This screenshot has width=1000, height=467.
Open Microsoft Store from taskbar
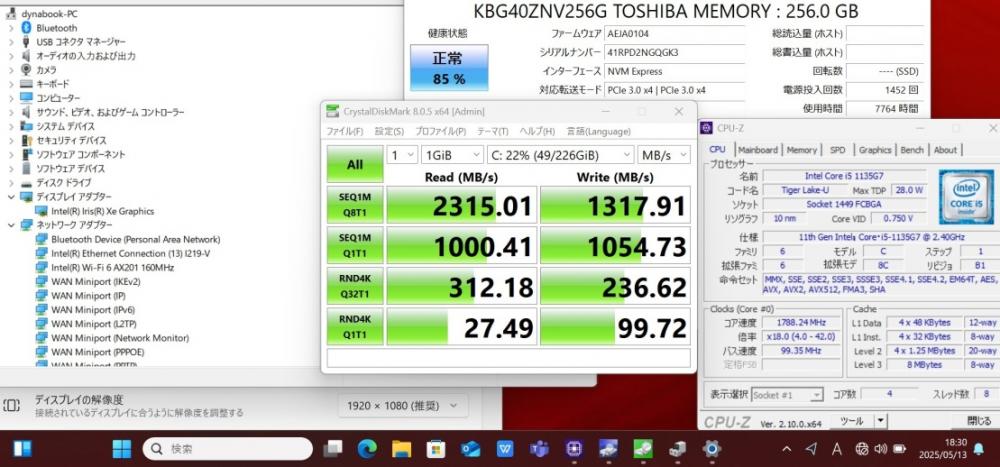click(x=436, y=449)
